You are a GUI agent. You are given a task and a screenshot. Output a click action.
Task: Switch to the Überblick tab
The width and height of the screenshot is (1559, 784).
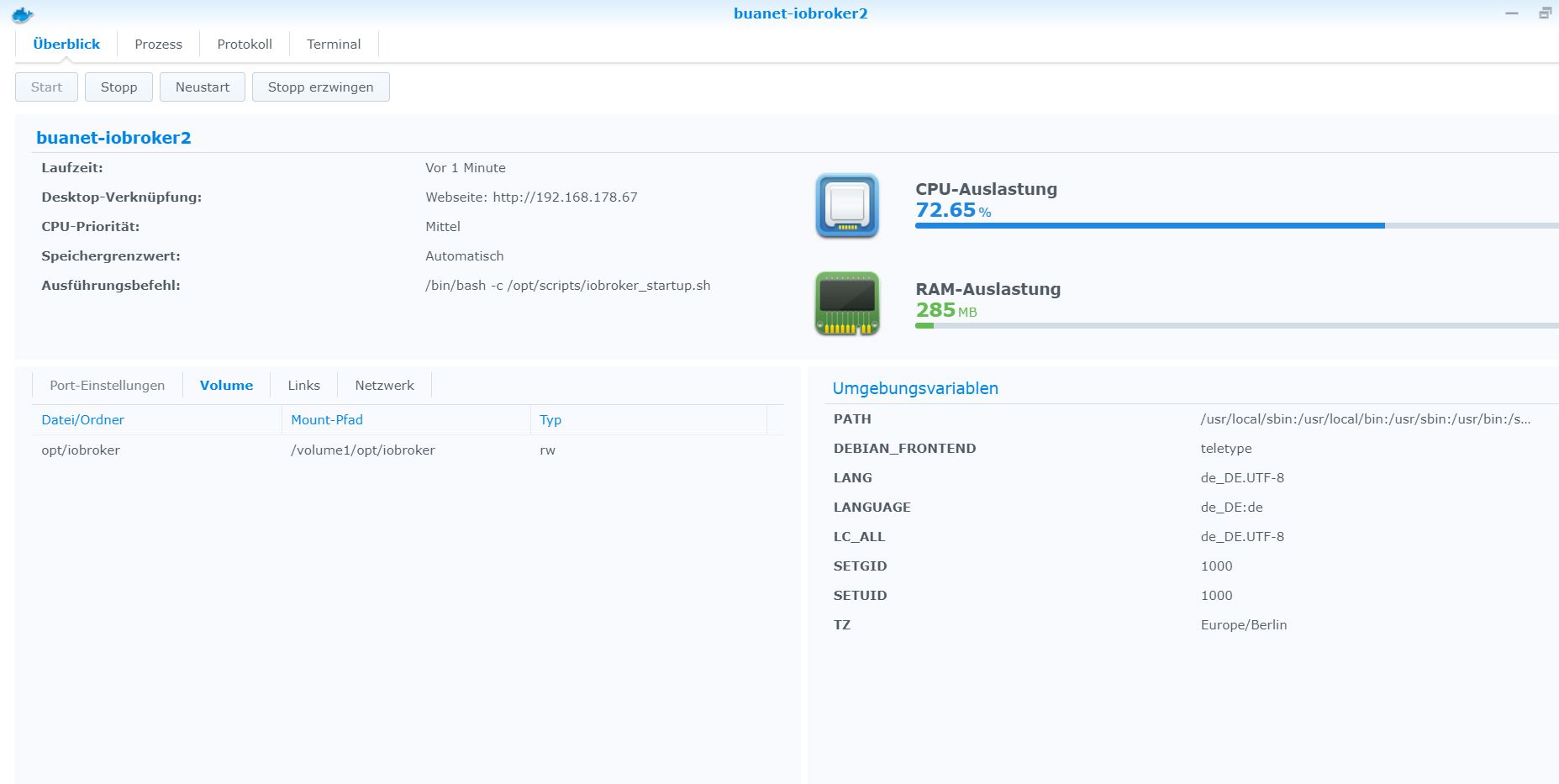tap(66, 44)
